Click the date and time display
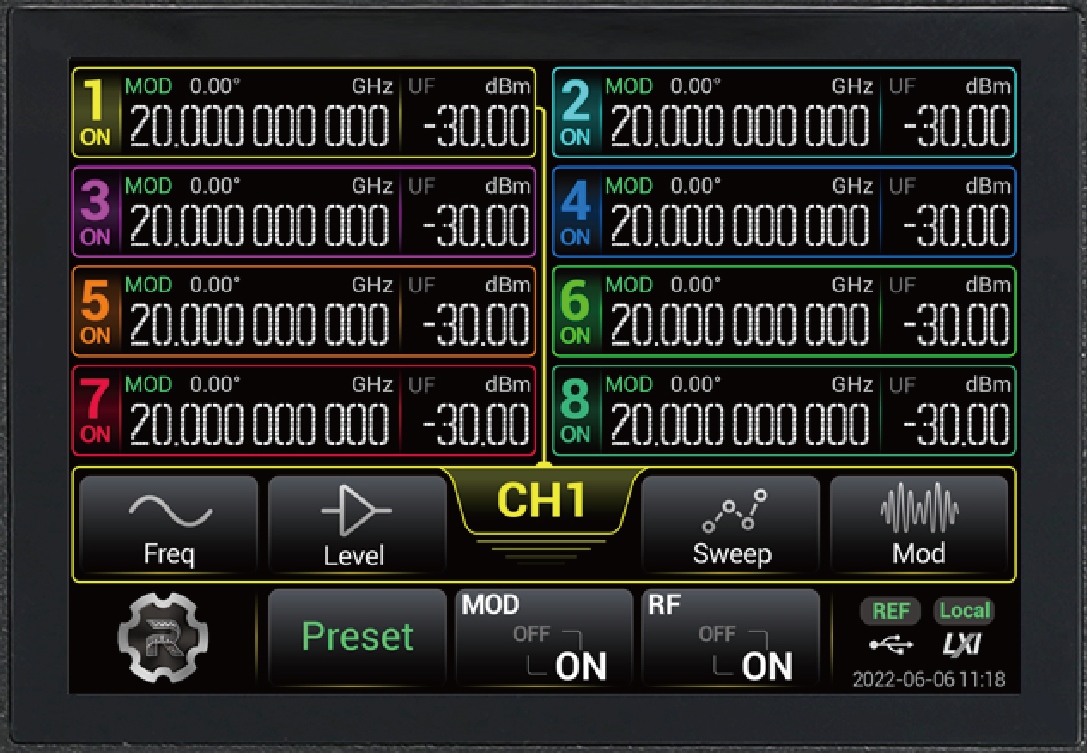 (x=928, y=680)
